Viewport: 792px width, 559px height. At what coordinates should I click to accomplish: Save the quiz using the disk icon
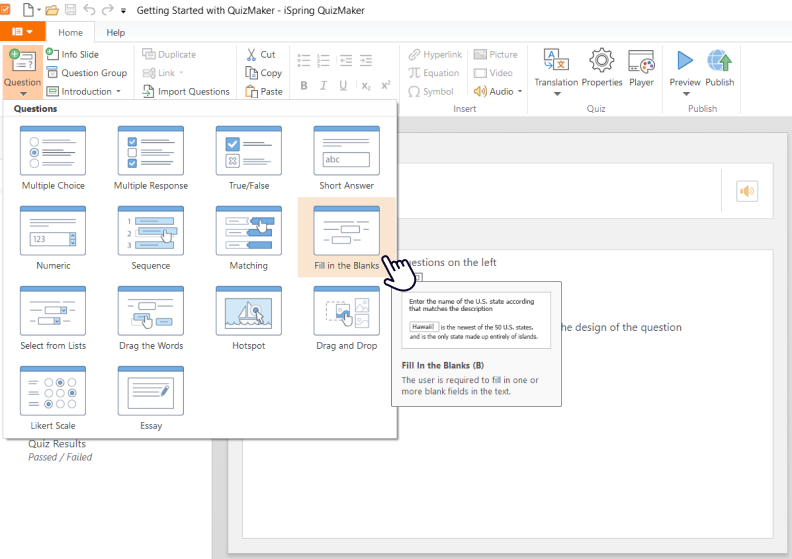point(71,10)
